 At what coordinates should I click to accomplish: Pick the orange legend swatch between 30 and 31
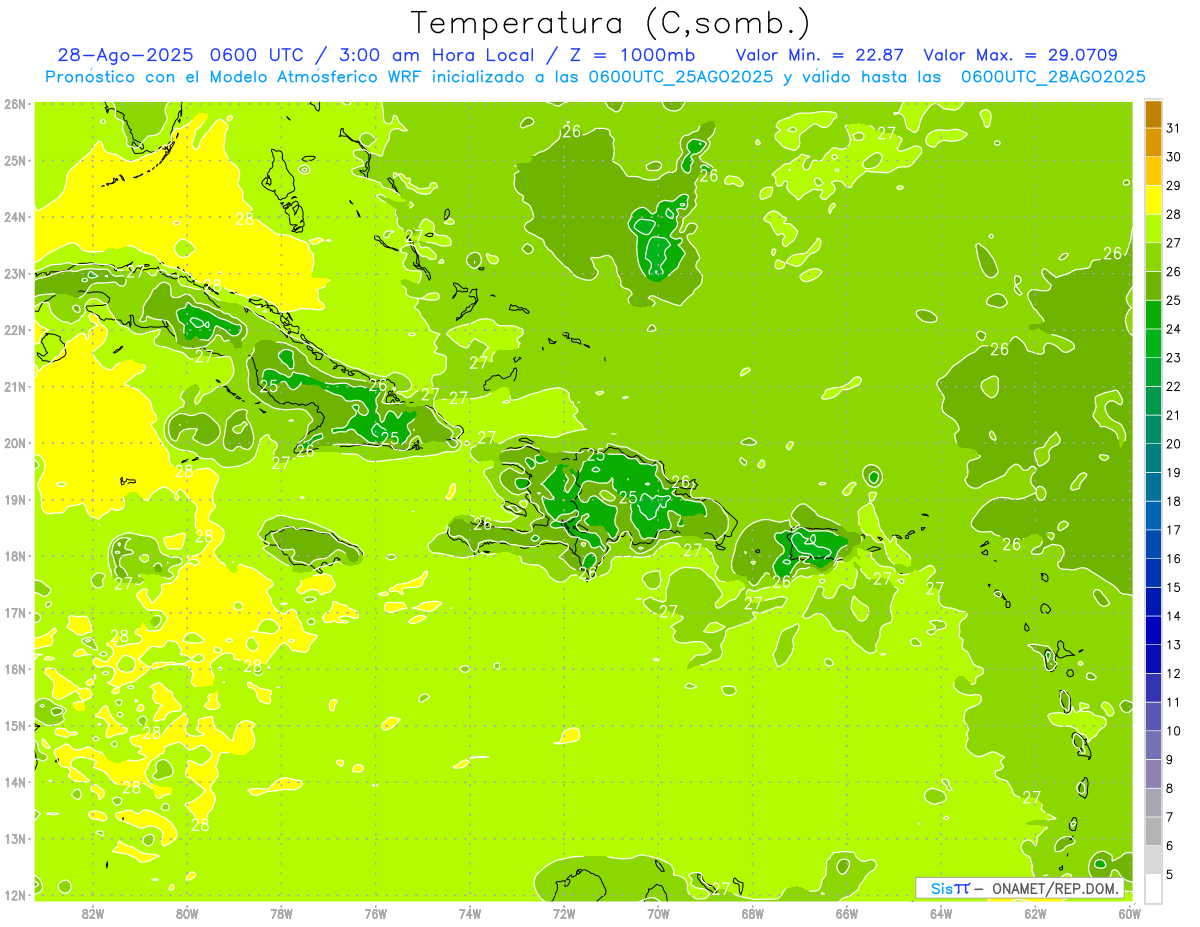1153,143
